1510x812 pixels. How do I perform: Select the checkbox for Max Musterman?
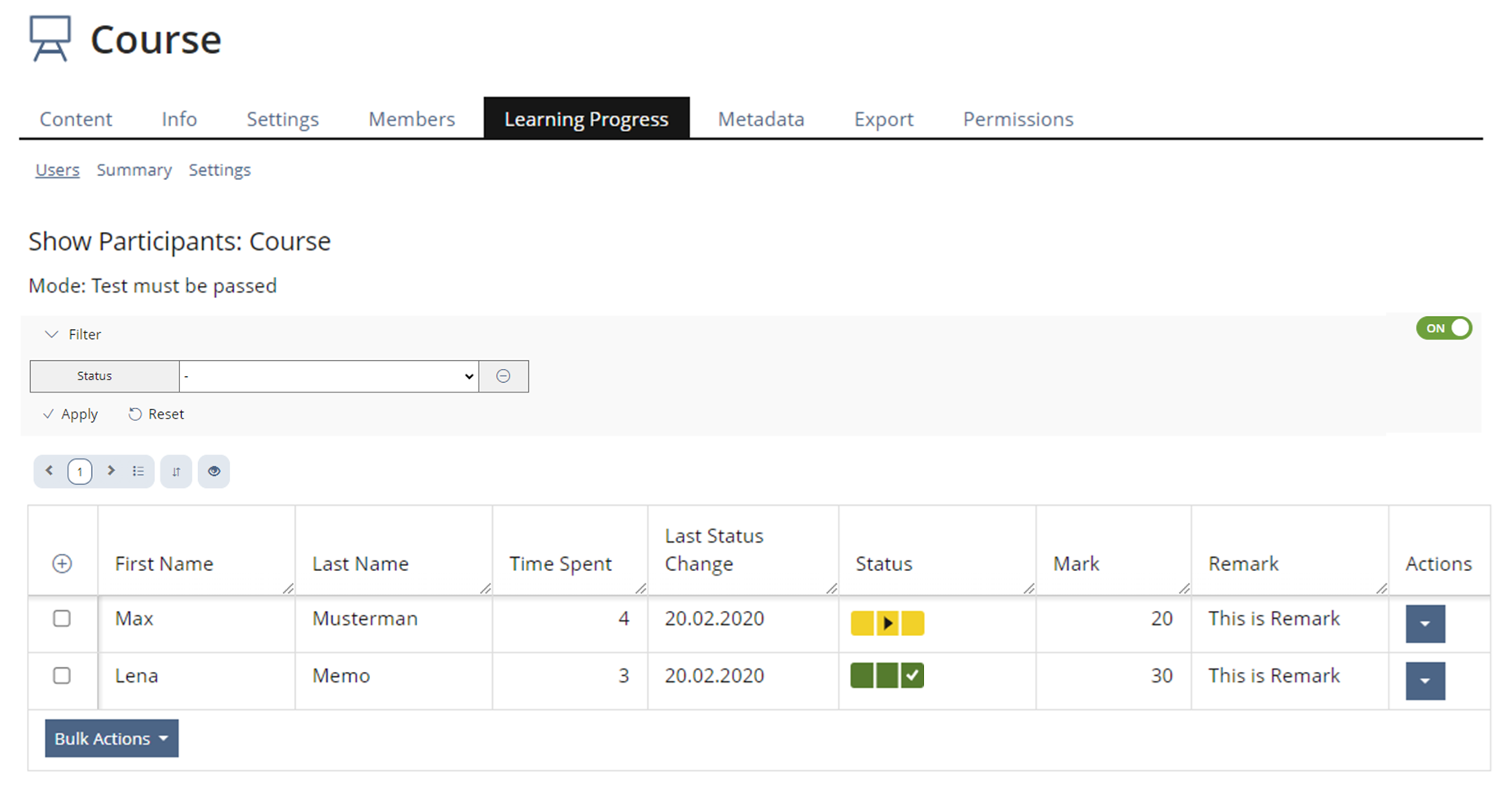coord(62,619)
